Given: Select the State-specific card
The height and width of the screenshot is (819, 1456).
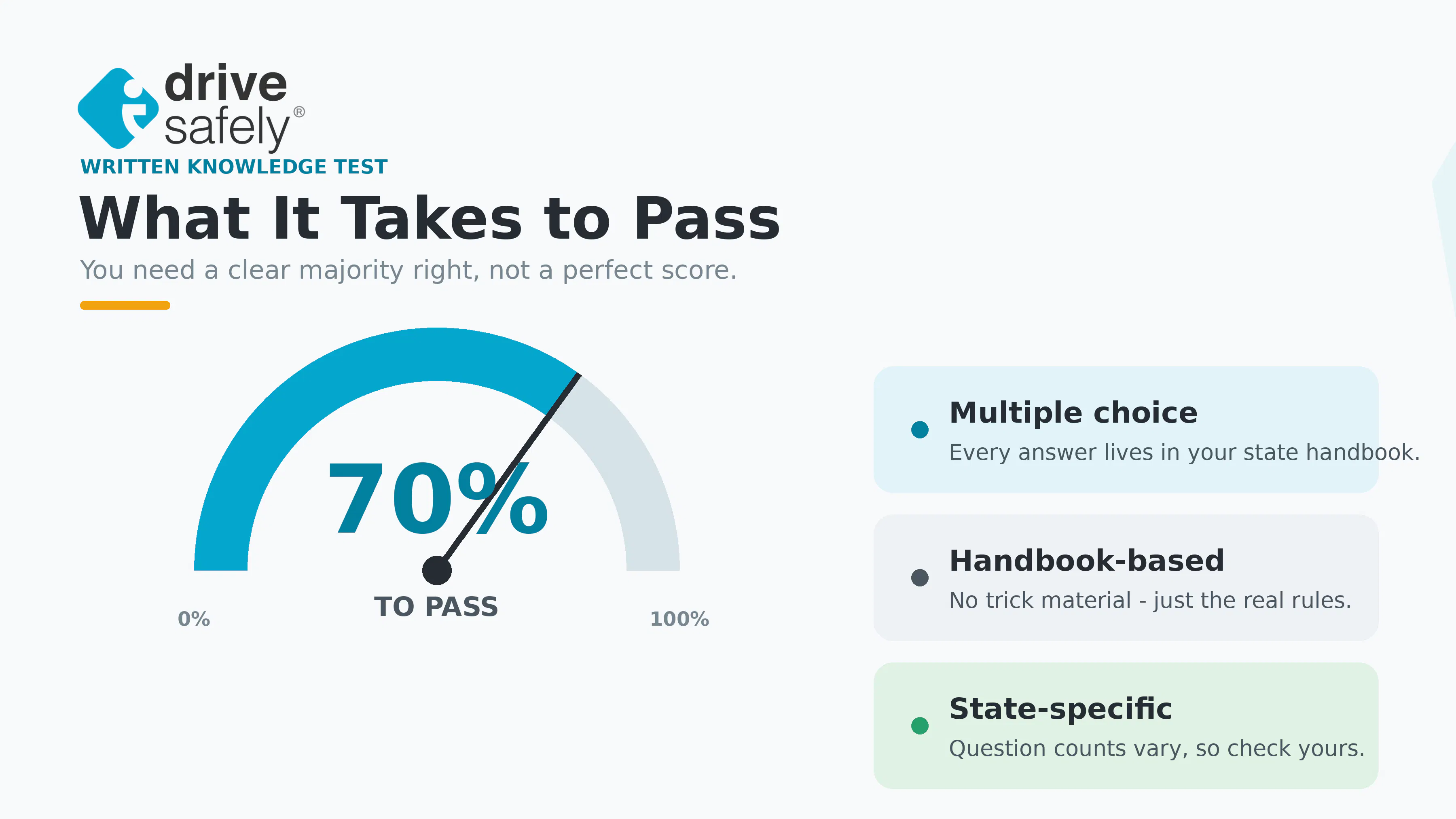Looking at the screenshot, I should tap(1126, 726).
